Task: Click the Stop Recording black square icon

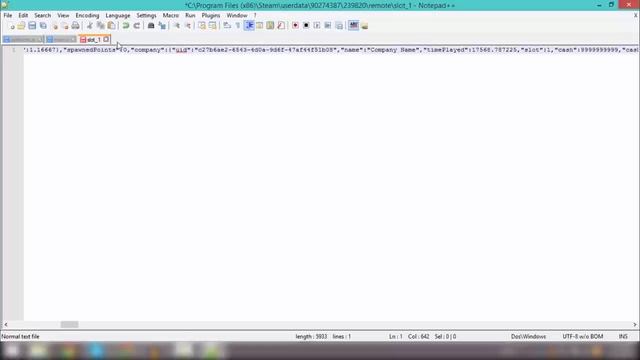Action: (306, 26)
